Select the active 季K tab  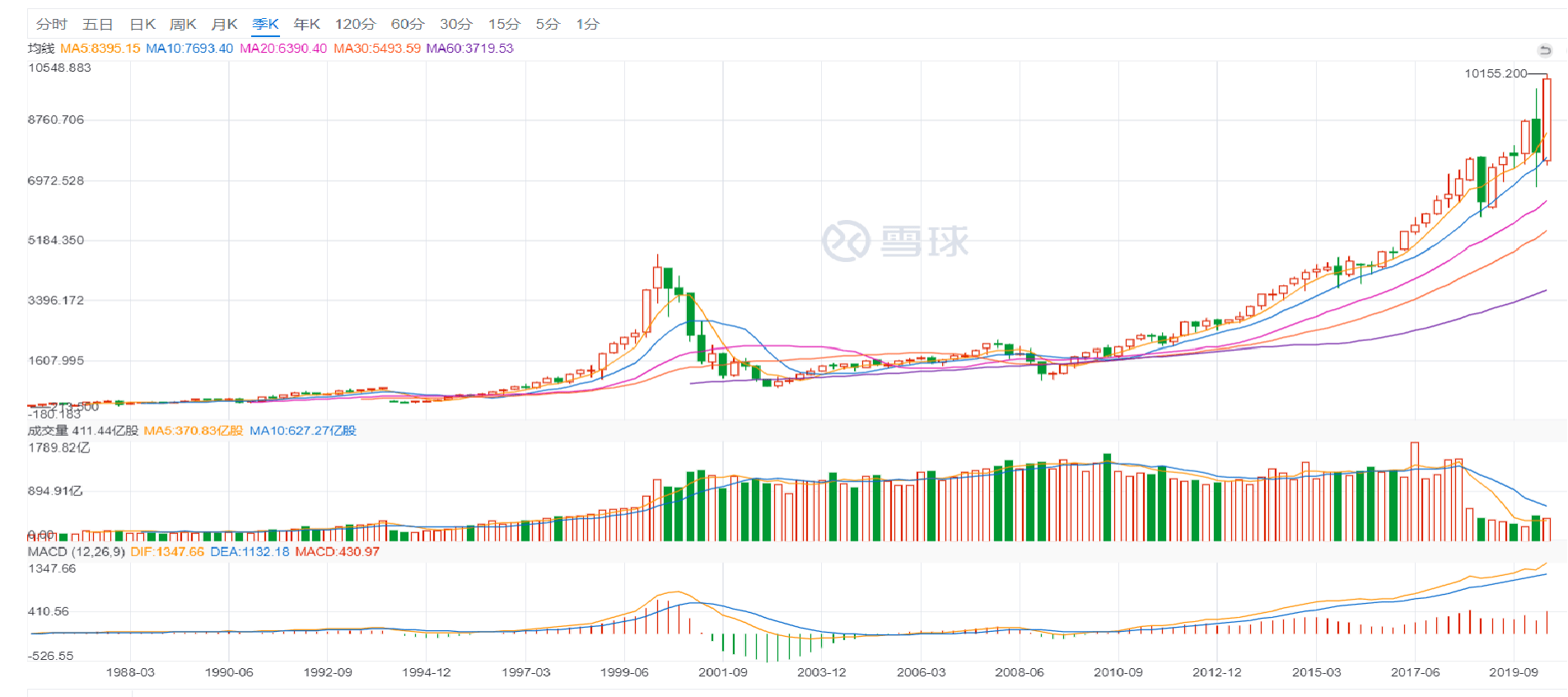(265, 24)
